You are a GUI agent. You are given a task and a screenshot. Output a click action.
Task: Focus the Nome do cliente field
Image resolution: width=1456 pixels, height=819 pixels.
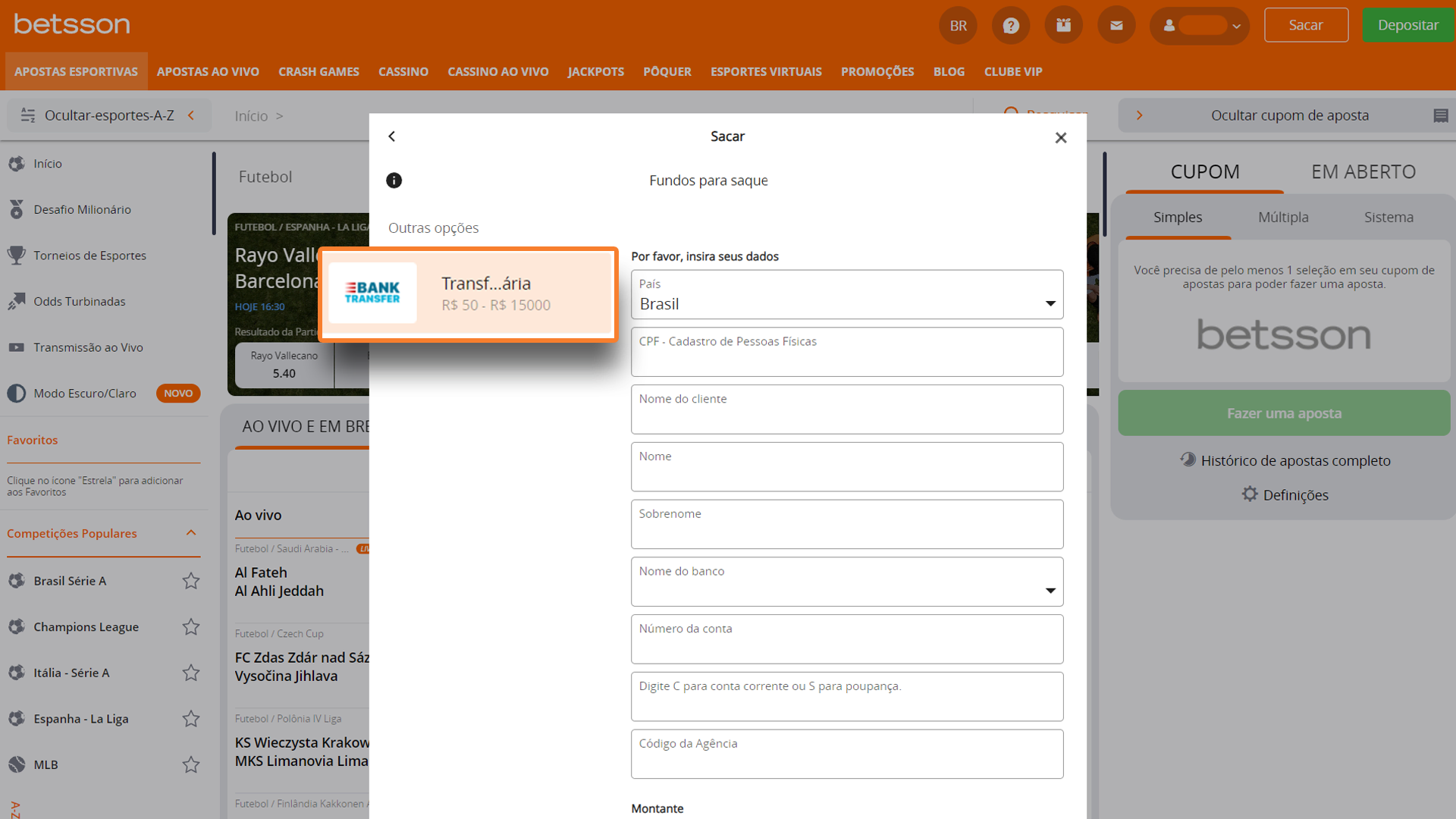(x=847, y=409)
